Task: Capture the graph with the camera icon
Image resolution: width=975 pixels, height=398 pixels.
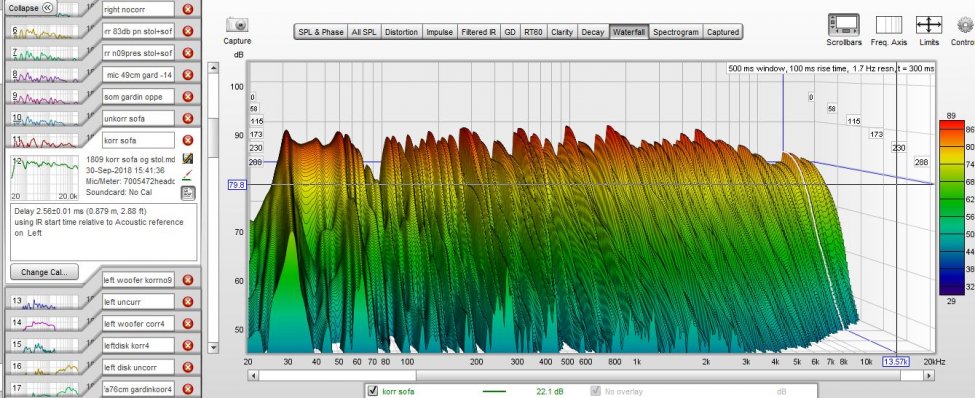Action: [x=238, y=25]
